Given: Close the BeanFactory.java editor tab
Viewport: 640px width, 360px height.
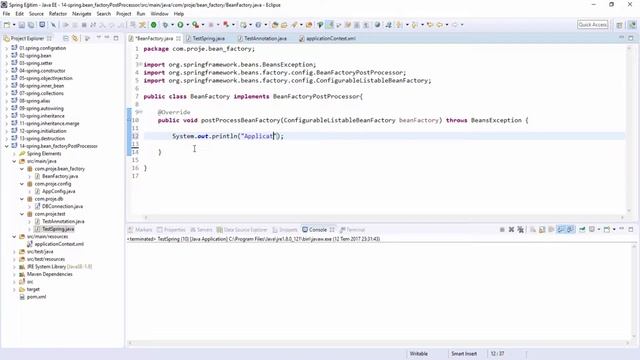Looking at the screenshot, I should (x=178, y=38).
